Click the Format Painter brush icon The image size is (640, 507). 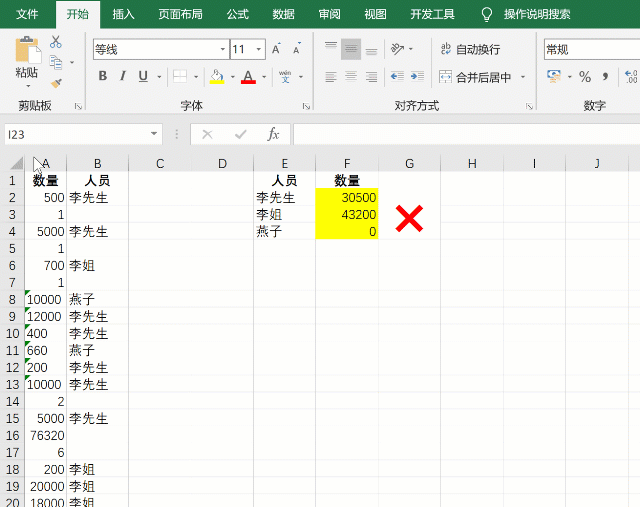56,84
